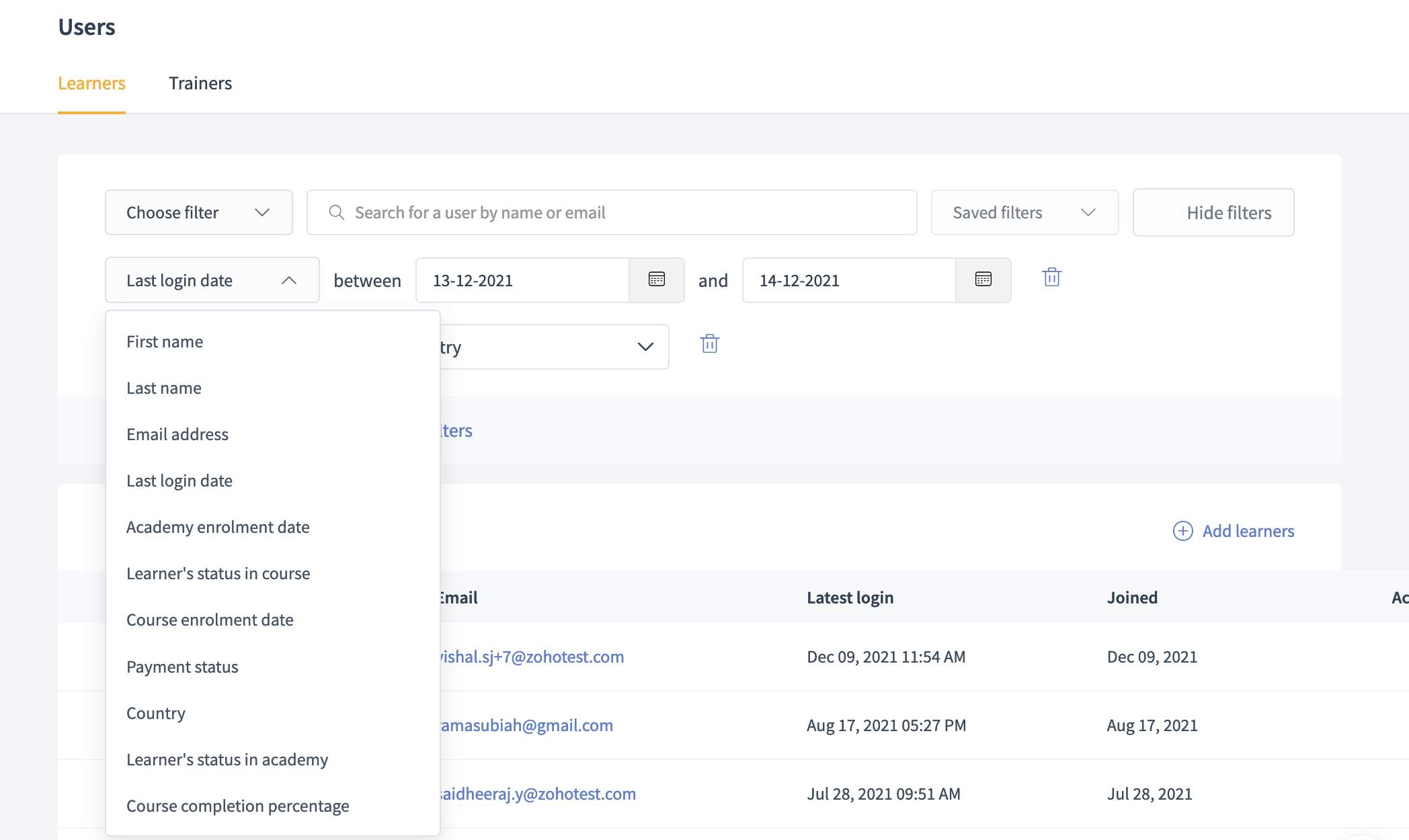Delete the Last login date filter row

(x=1051, y=277)
